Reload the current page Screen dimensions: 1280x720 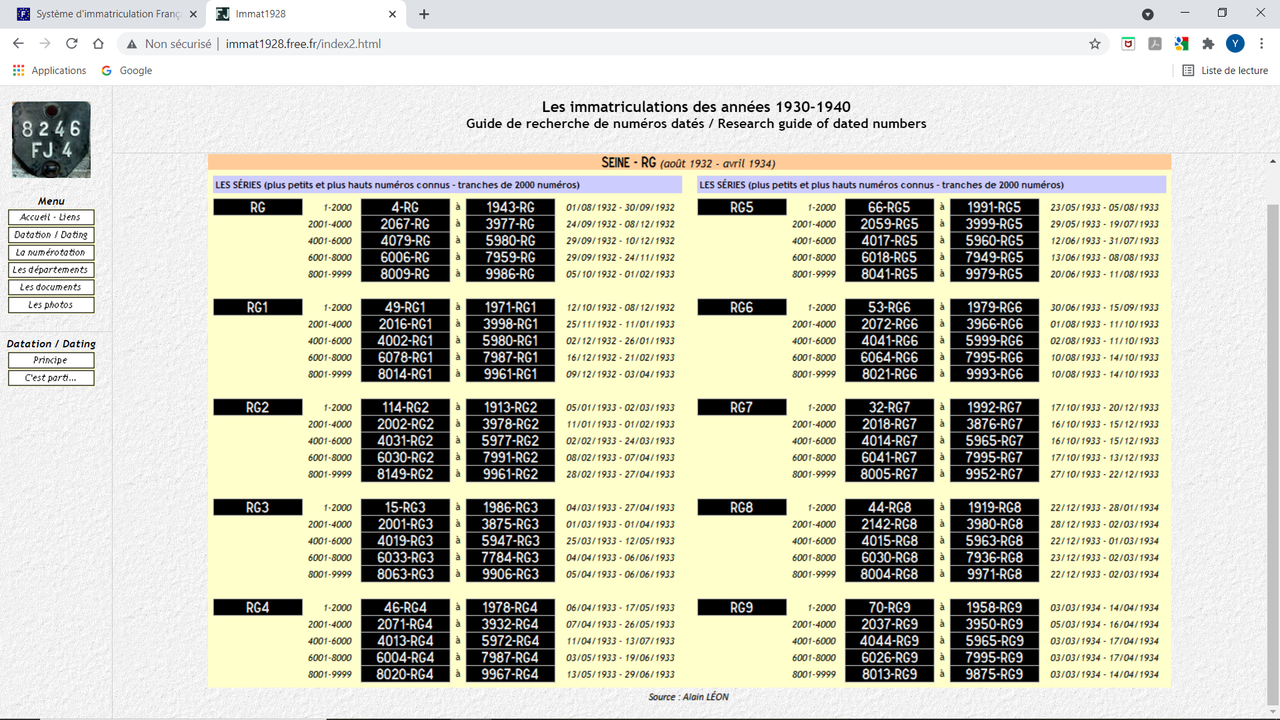[72, 44]
